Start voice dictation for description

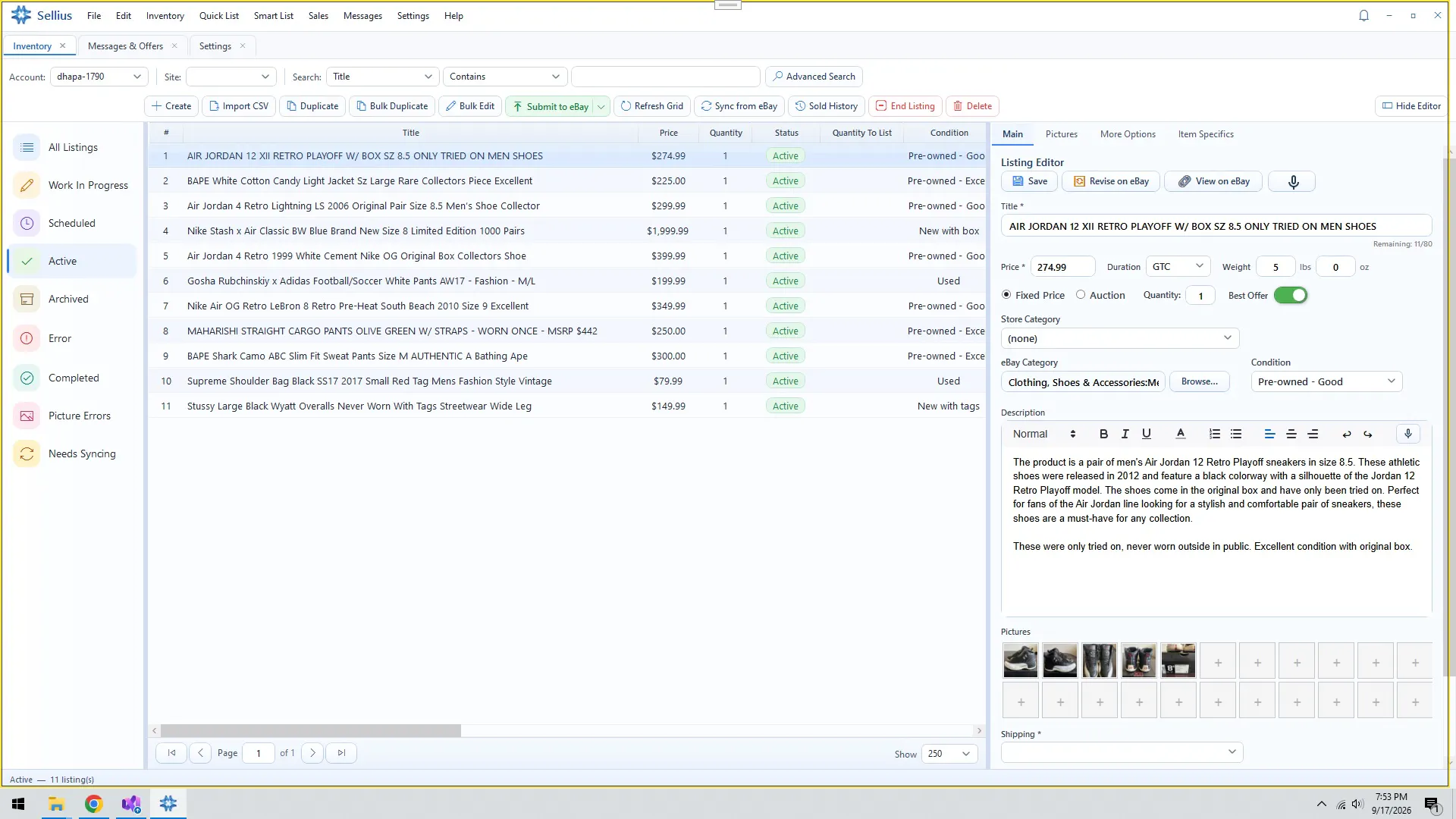(1408, 434)
